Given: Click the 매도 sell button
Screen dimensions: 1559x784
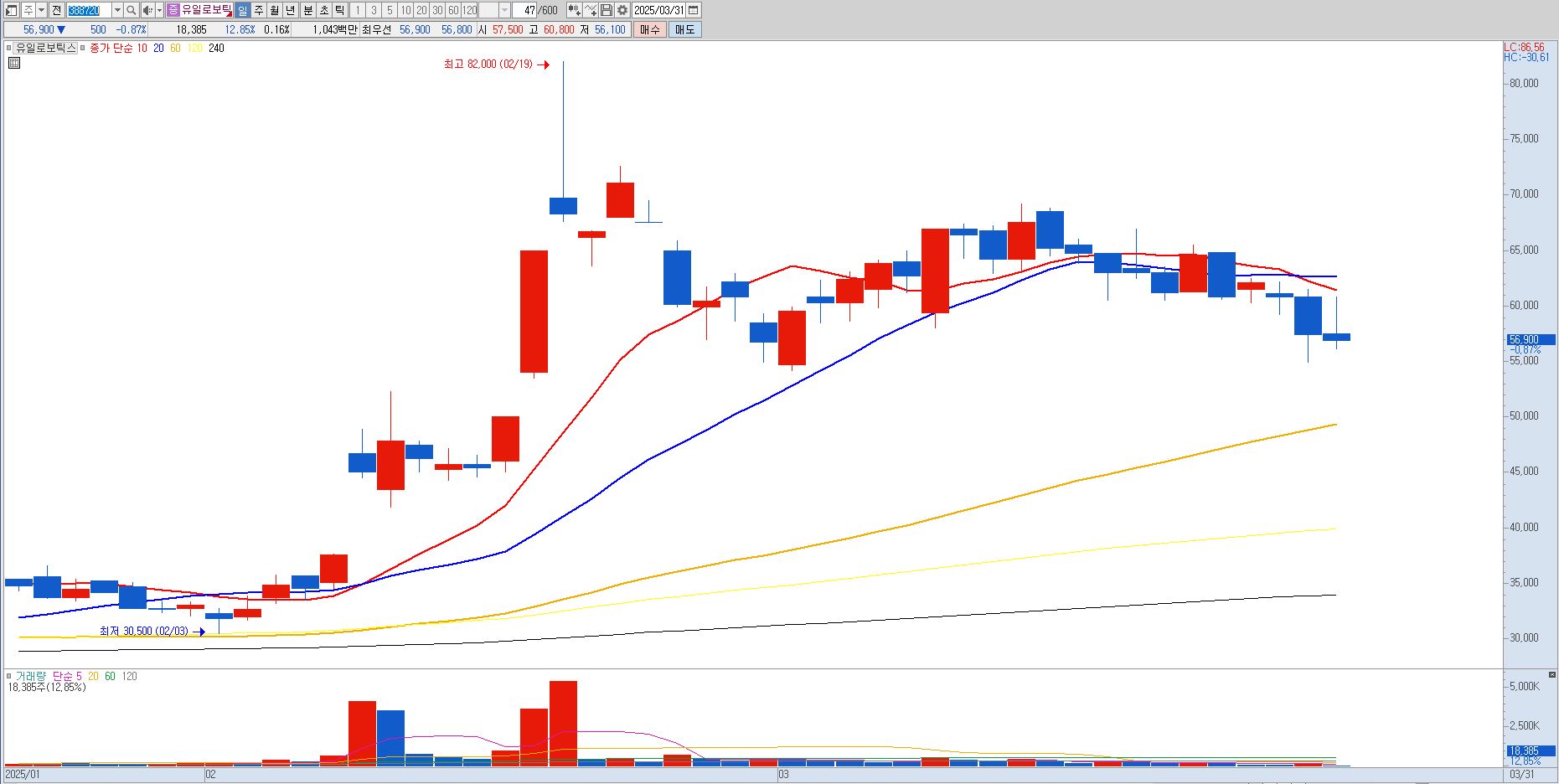Looking at the screenshot, I should pyautogui.click(x=684, y=29).
